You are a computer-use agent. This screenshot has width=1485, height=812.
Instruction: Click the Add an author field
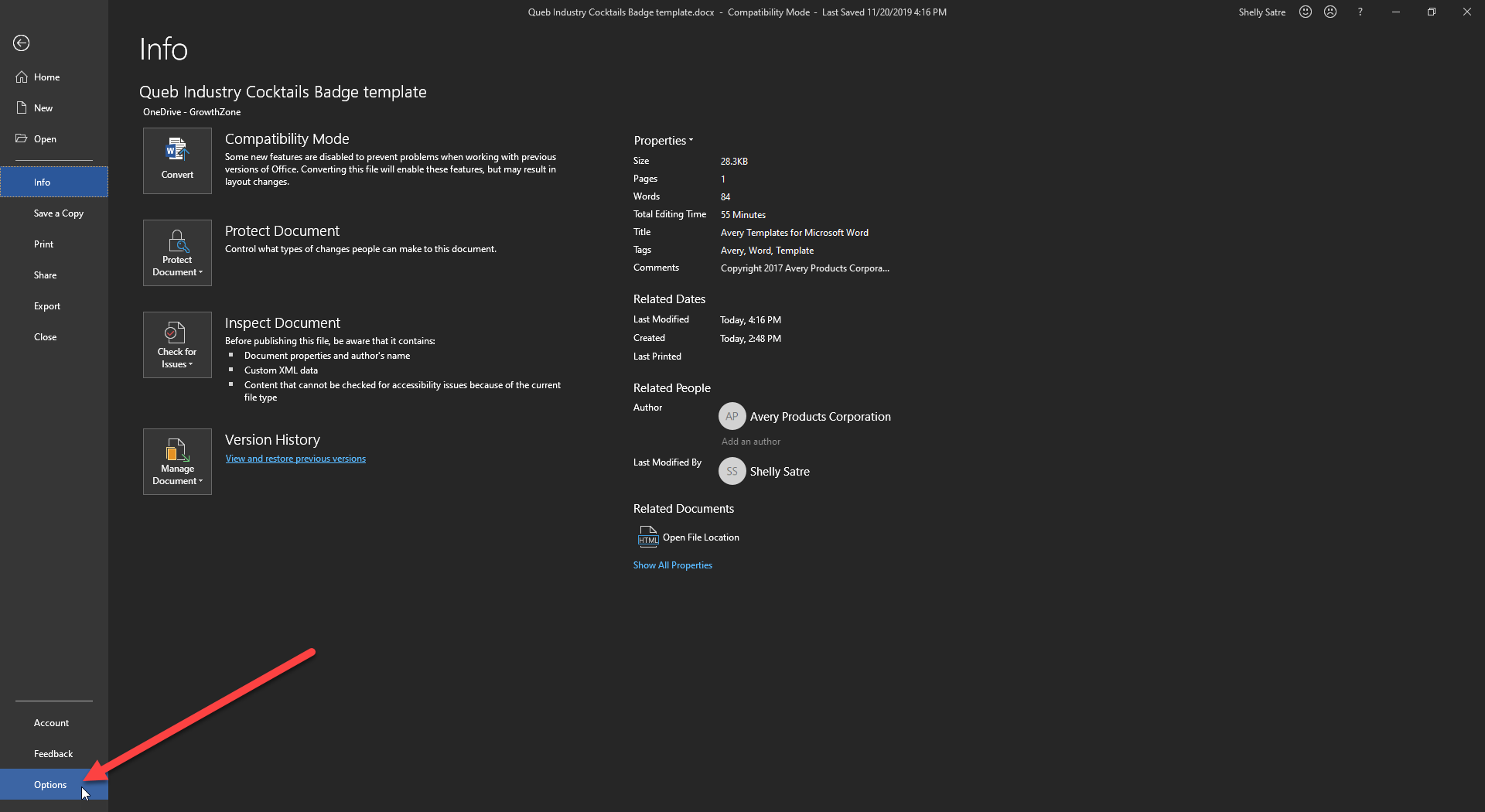tap(750, 442)
